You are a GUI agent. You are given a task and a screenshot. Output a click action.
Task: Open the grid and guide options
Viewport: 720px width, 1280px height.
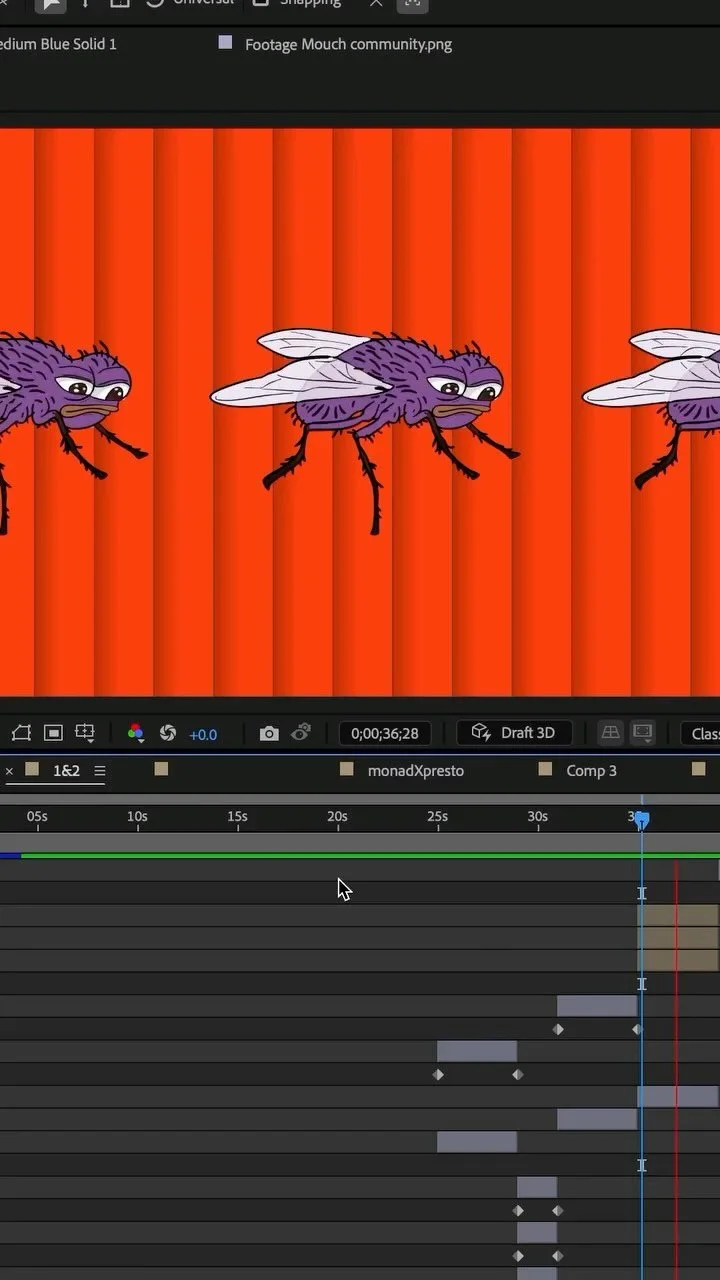click(85, 734)
